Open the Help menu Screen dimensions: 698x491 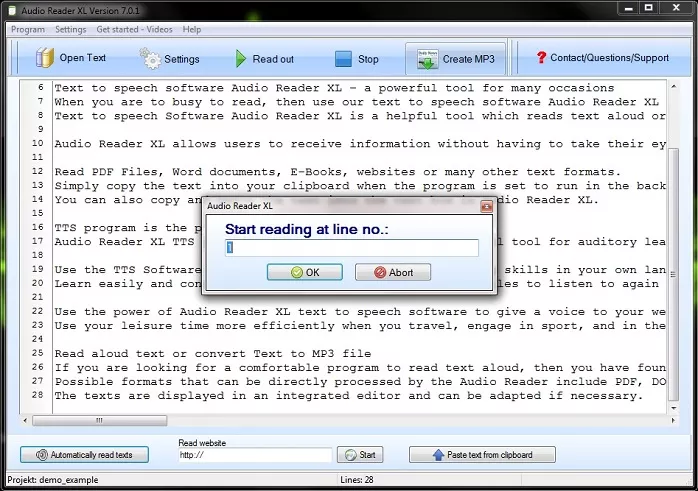click(192, 30)
